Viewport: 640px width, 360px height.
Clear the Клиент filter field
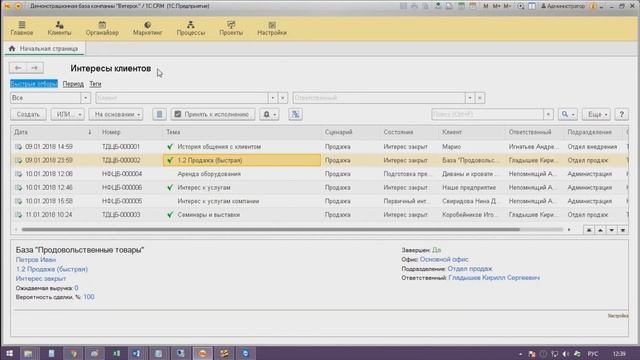[282, 98]
